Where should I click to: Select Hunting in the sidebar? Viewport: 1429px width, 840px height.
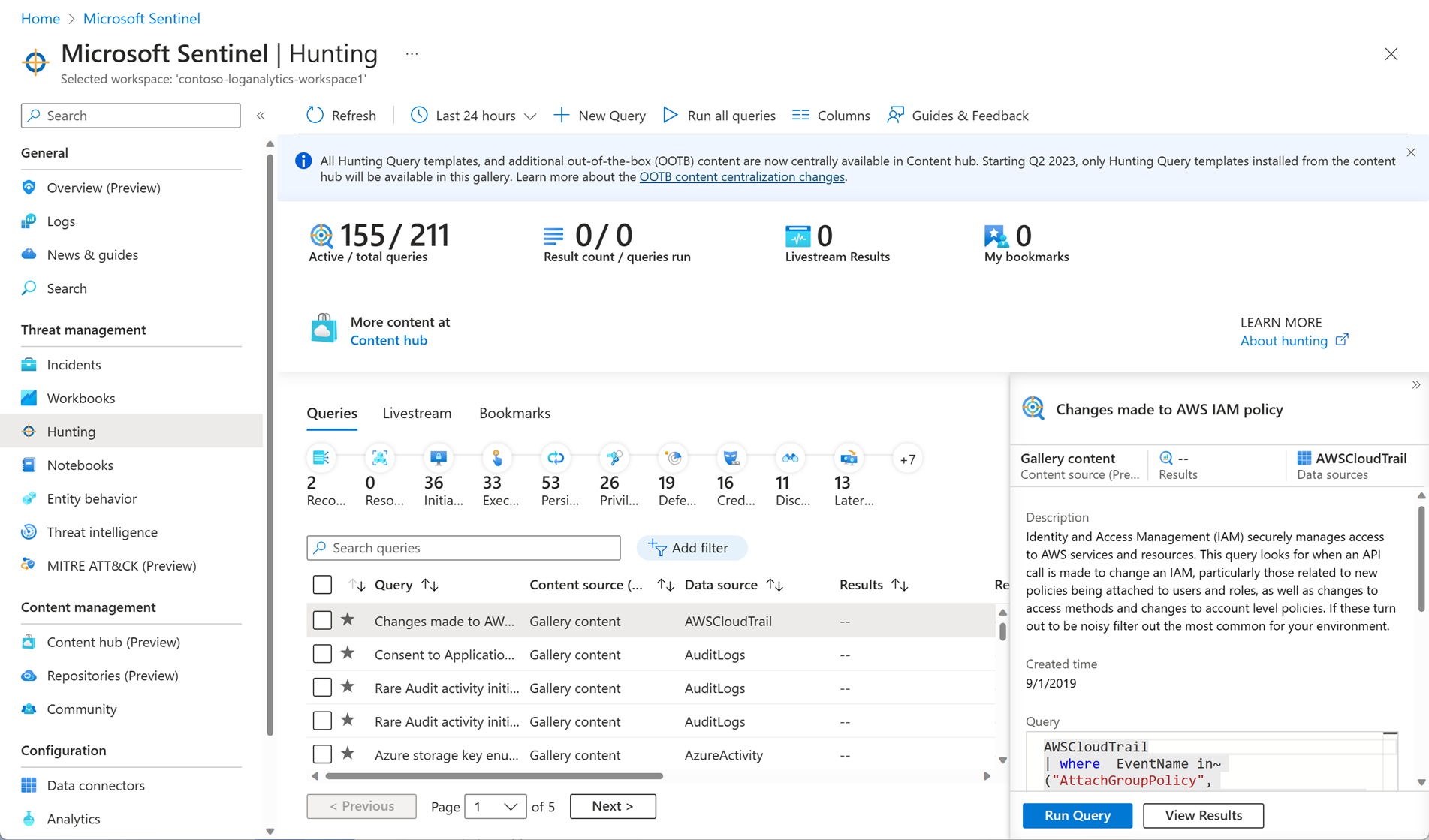coord(131,432)
